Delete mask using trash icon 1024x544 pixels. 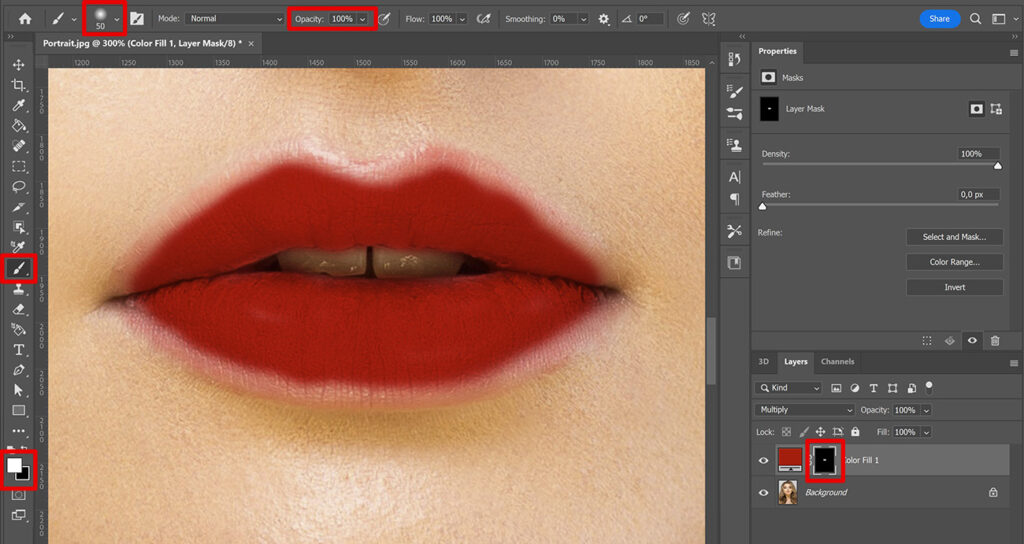(995, 341)
